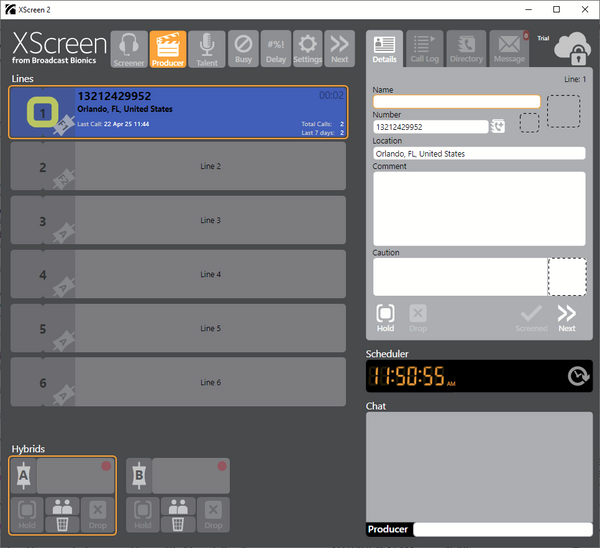Click the Hybrid A display area
Screen dimensions: 600x548
tap(75, 476)
